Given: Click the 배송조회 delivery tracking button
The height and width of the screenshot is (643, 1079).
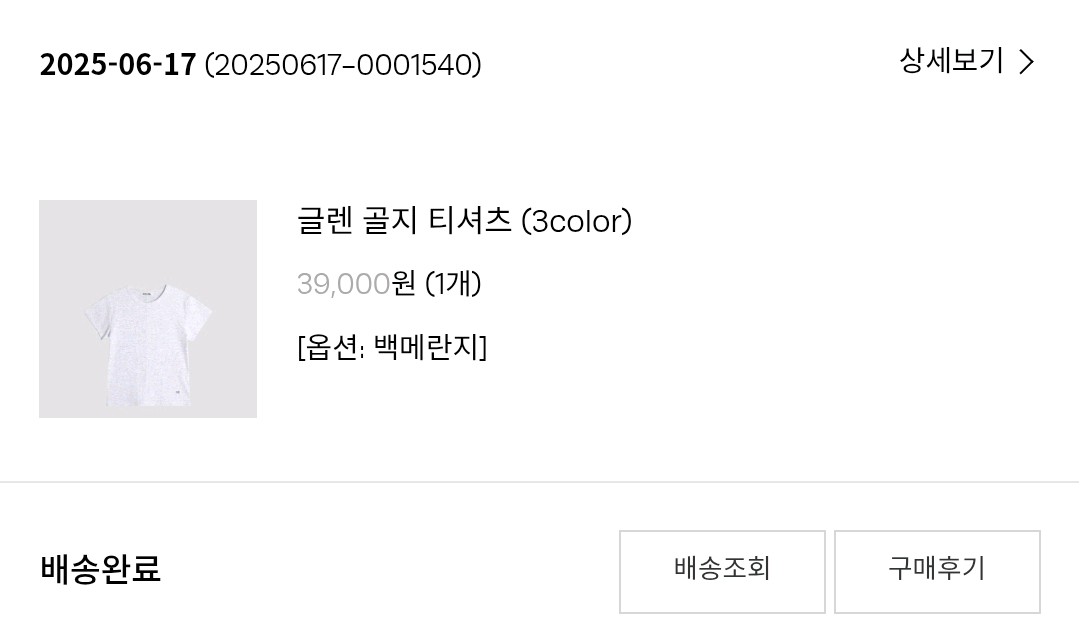Looking at the screenshot, I should (x=721, y=570).
